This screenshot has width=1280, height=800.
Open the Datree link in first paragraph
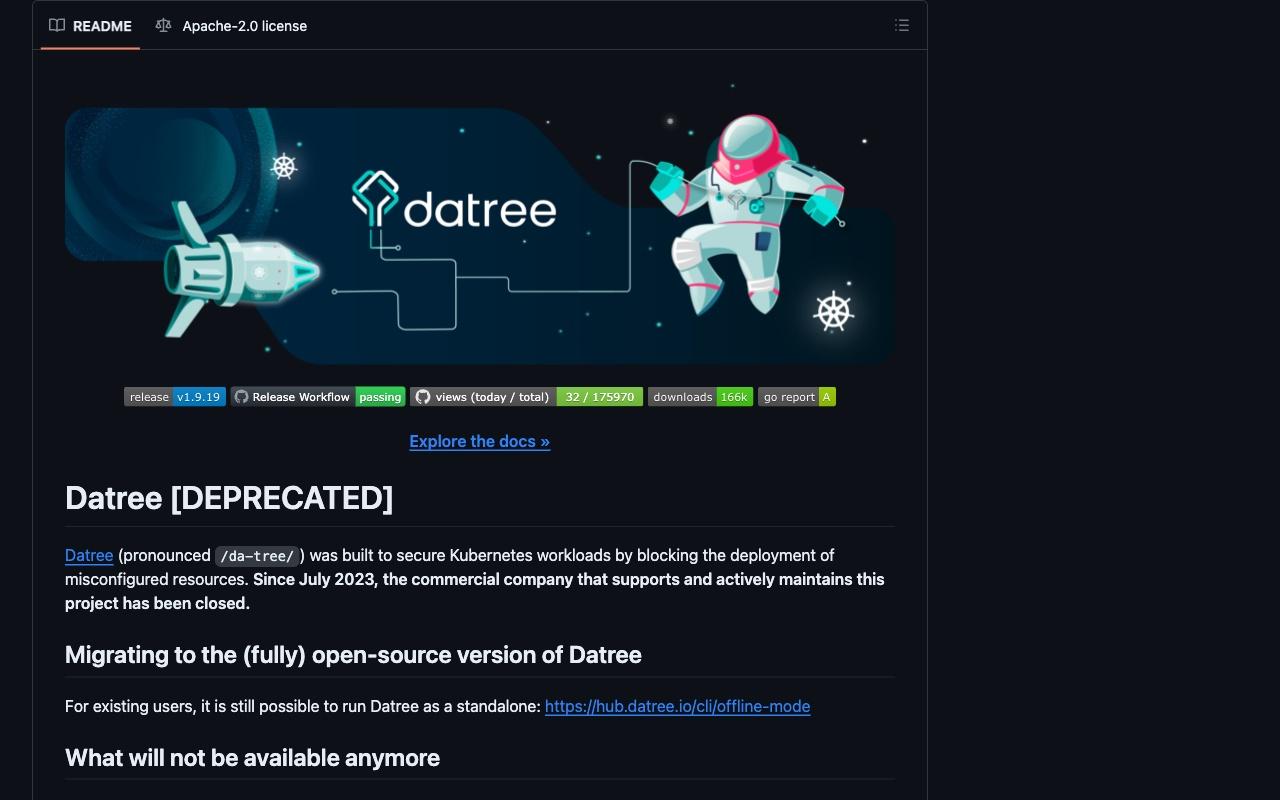(89, 555)
